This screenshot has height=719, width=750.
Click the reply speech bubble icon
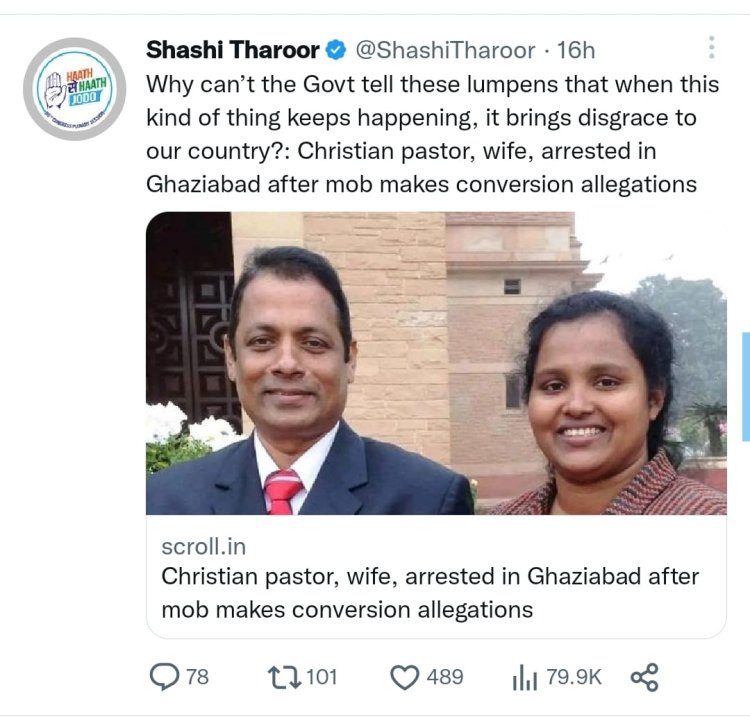tap(163, 677)
